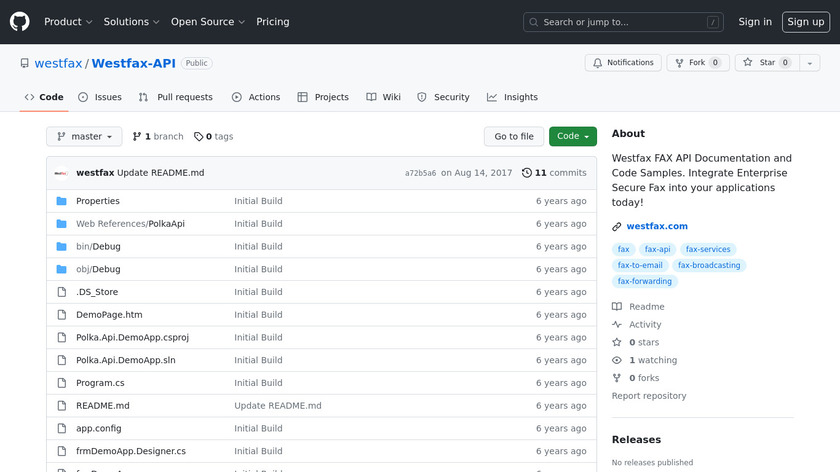This screenshot has height=472, width=840.
Task: Expand the Open Source menu
Action: pyautogui.click(x=208, y=22)
